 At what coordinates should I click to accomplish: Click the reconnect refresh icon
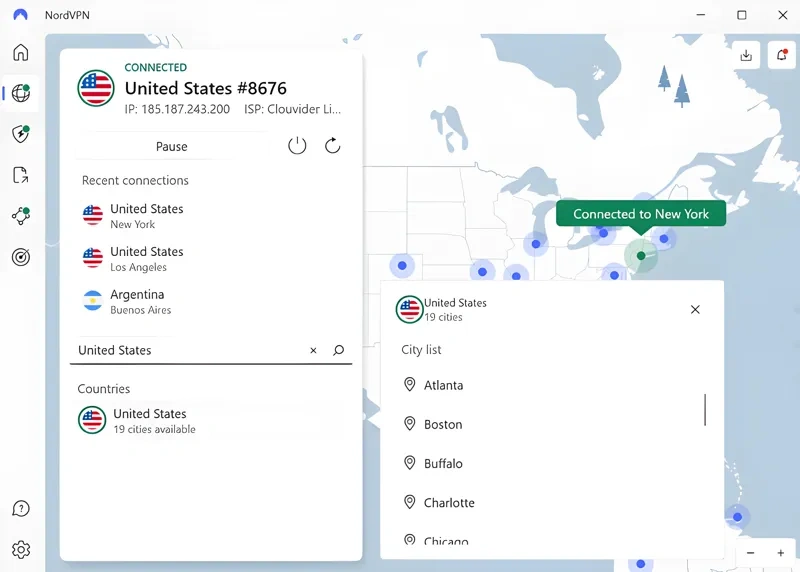point(333,146)
